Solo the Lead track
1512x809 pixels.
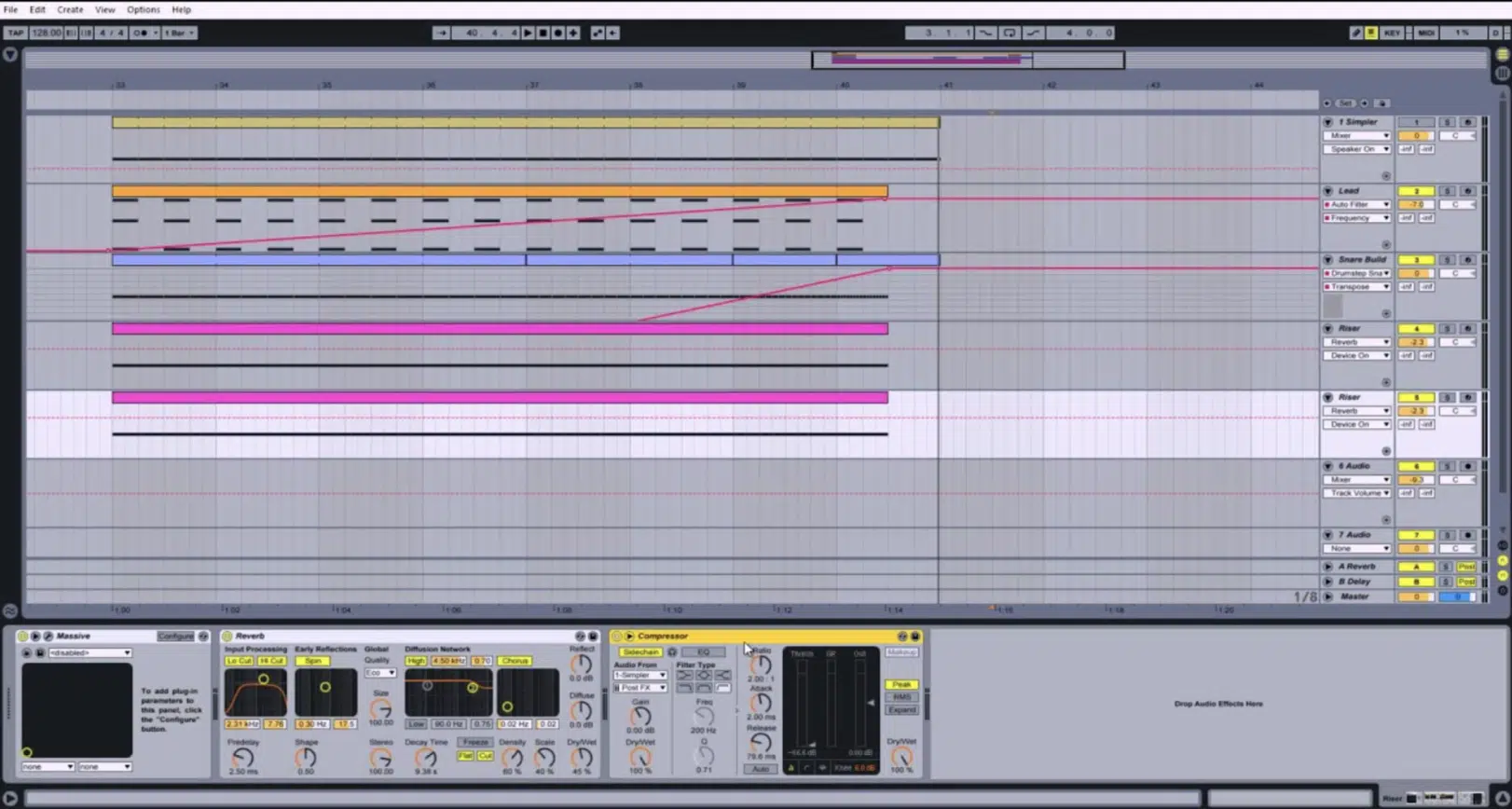click(1447, 191)
